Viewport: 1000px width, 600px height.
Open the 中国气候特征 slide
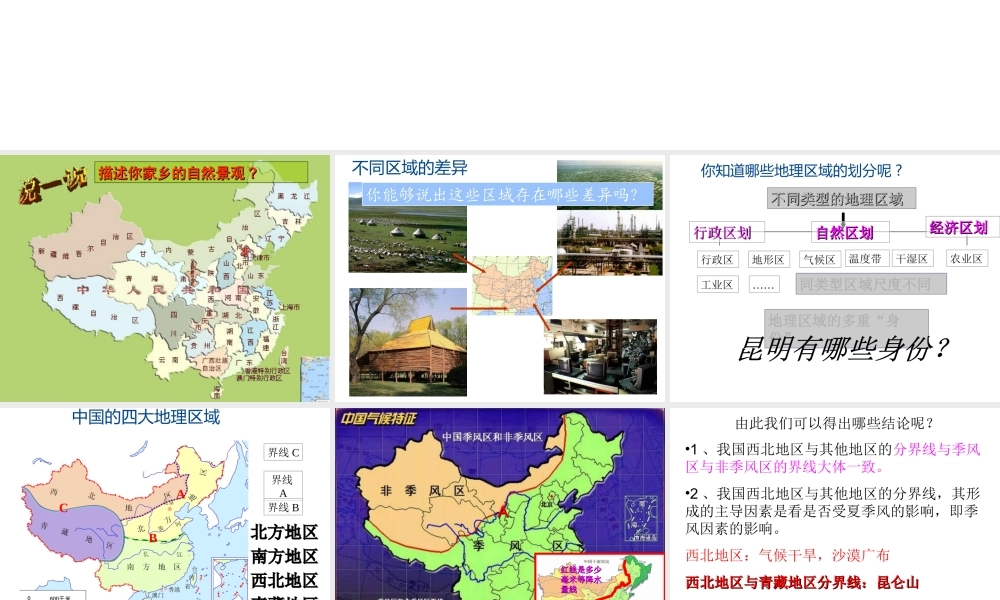click(500, 504)
